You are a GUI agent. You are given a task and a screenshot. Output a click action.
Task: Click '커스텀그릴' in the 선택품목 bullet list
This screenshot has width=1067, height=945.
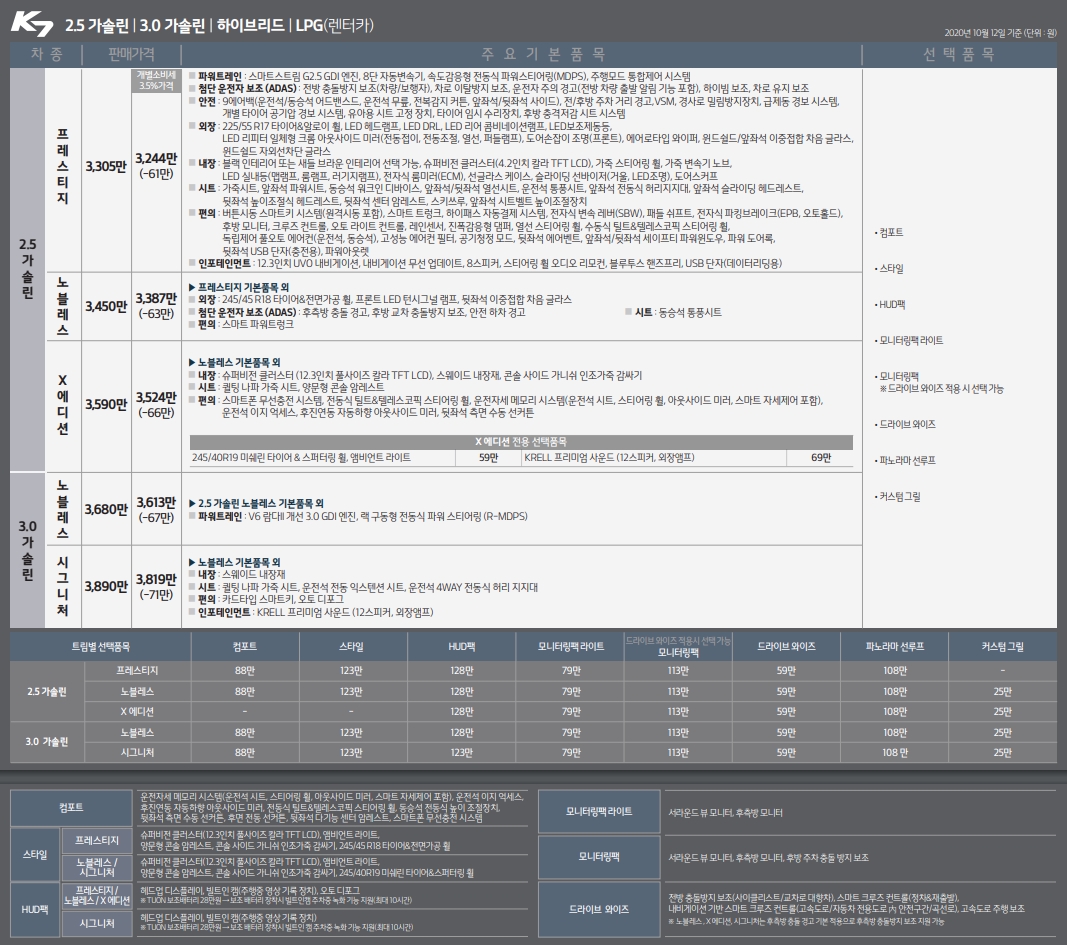[898, 497]
